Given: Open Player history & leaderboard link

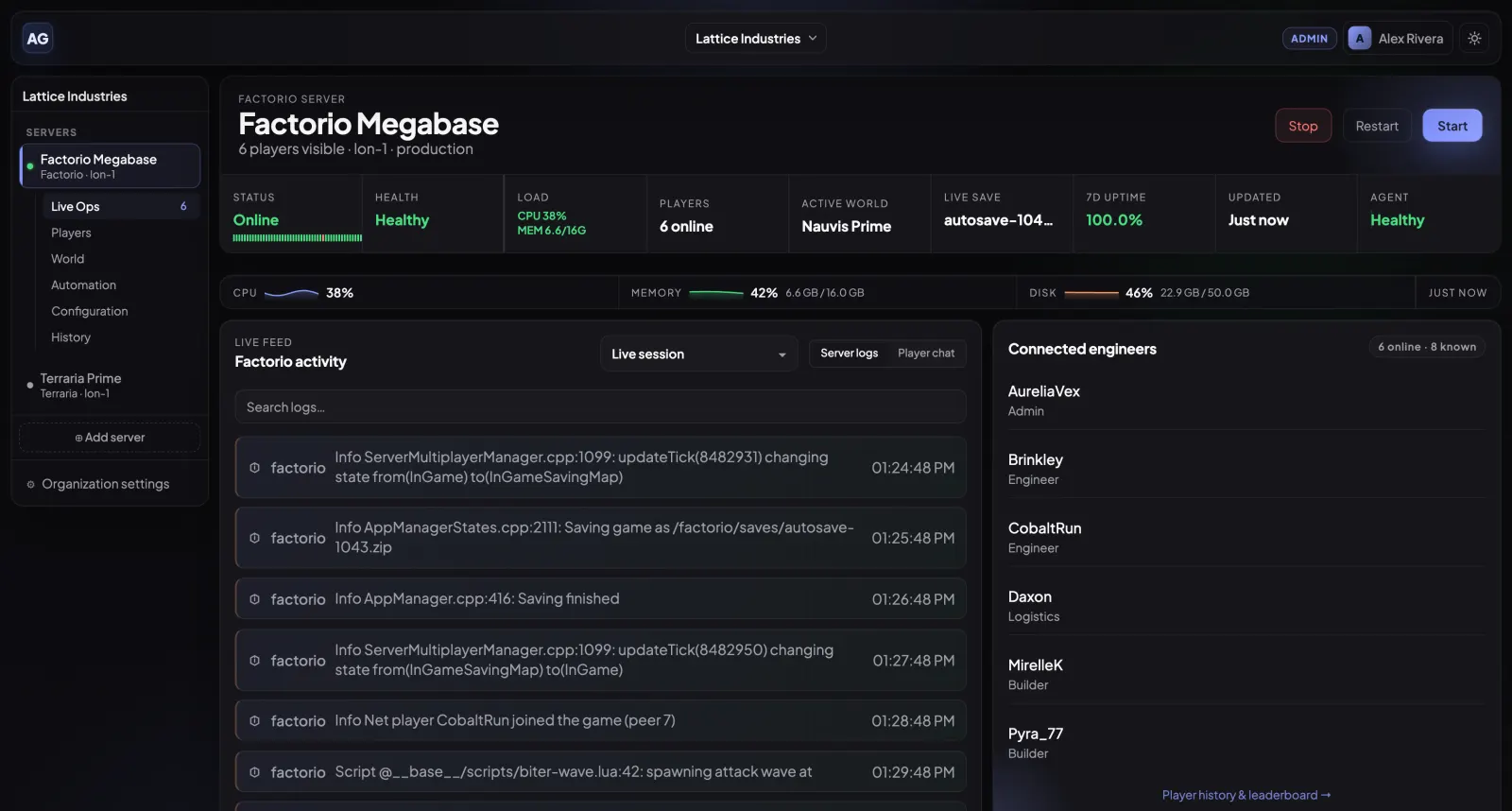Looking at the screenshot, I should 1246,796.
